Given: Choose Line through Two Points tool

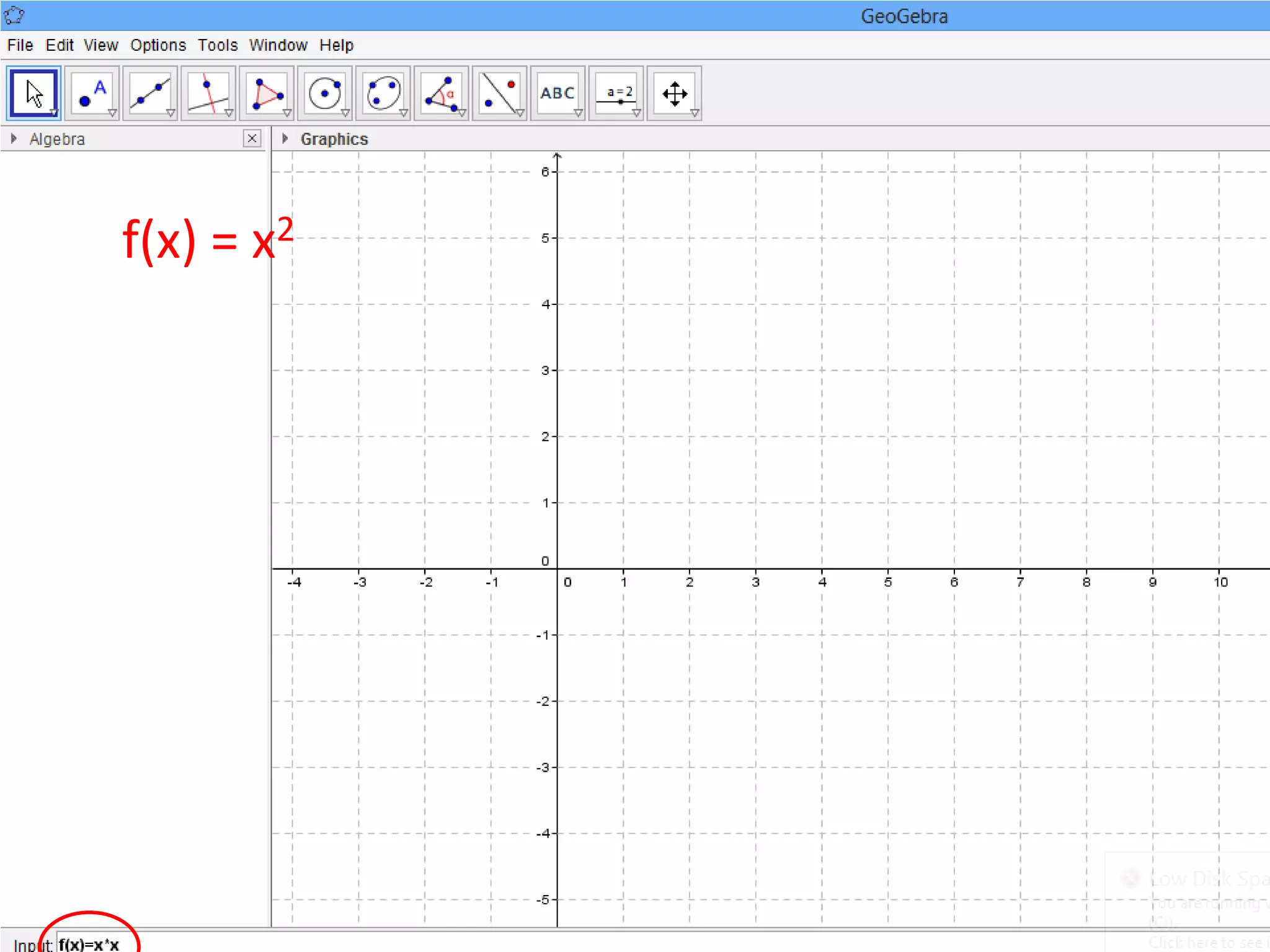Looking at the screenshot, I should pyautogui.click(x=149, y=93).
